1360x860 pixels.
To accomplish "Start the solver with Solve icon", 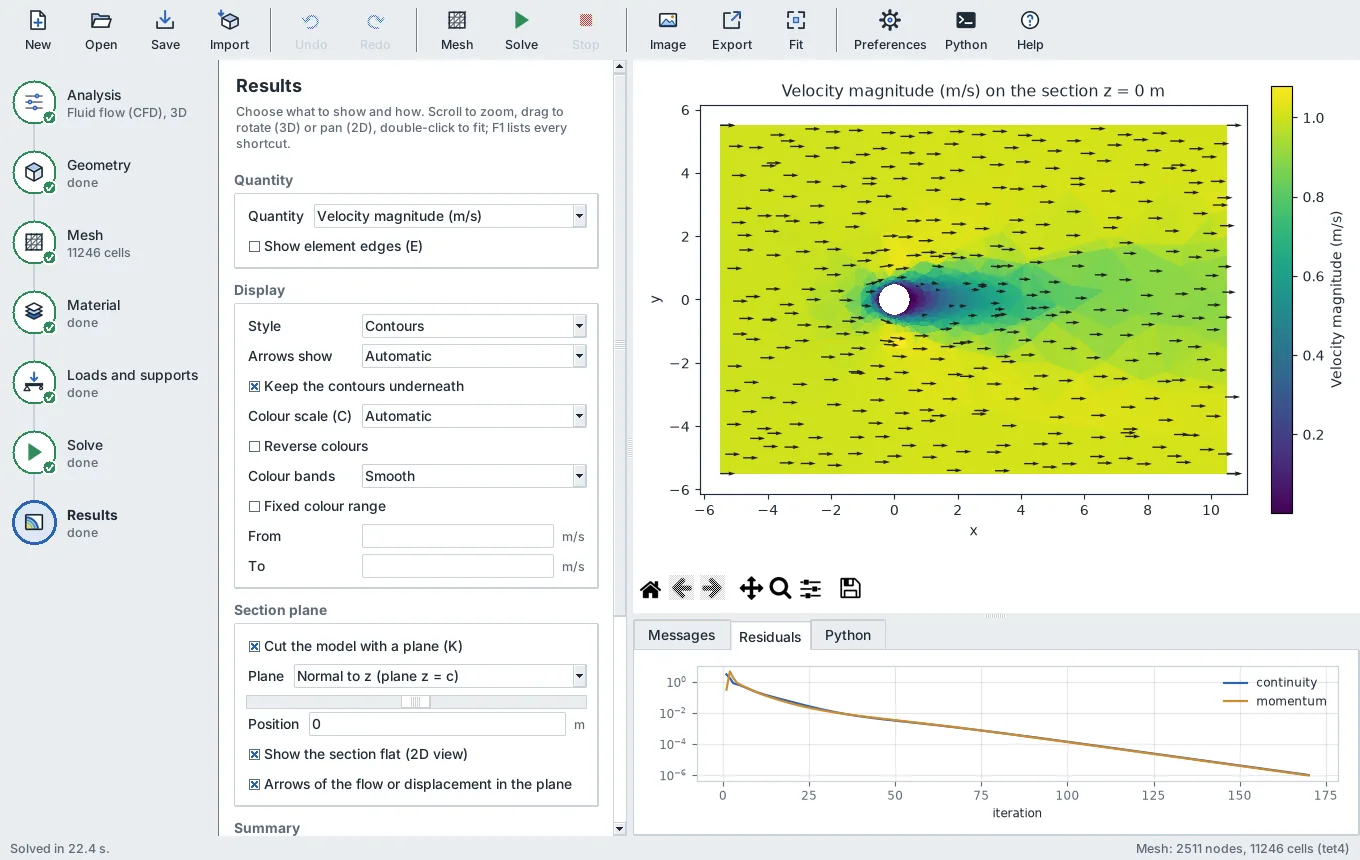I will (x=521, y=30).
